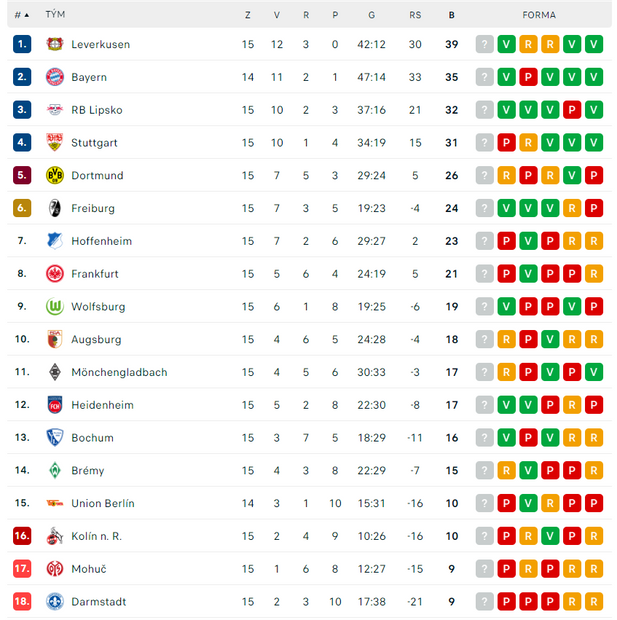Click the Dortmund BVB logo
Viewport: 617px width, 620px height.
tap(55, 175)
